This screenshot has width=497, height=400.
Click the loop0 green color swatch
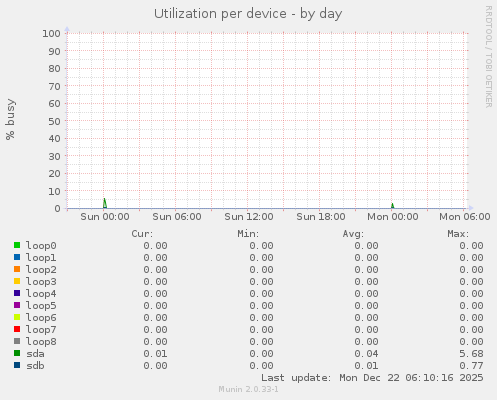tap(17, 245)
